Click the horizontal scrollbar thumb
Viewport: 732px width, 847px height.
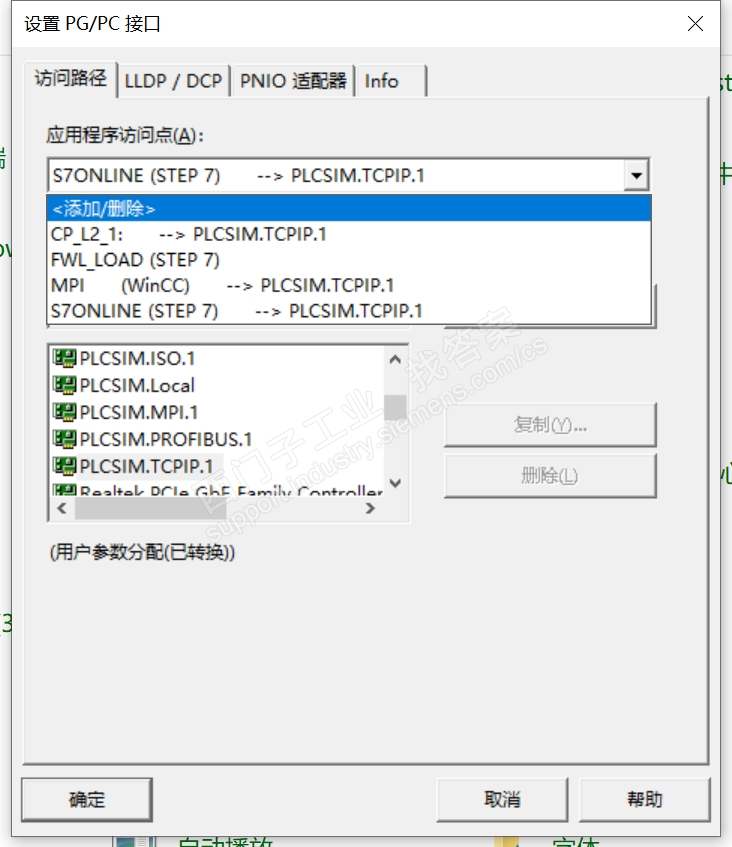tap(150, 508)
